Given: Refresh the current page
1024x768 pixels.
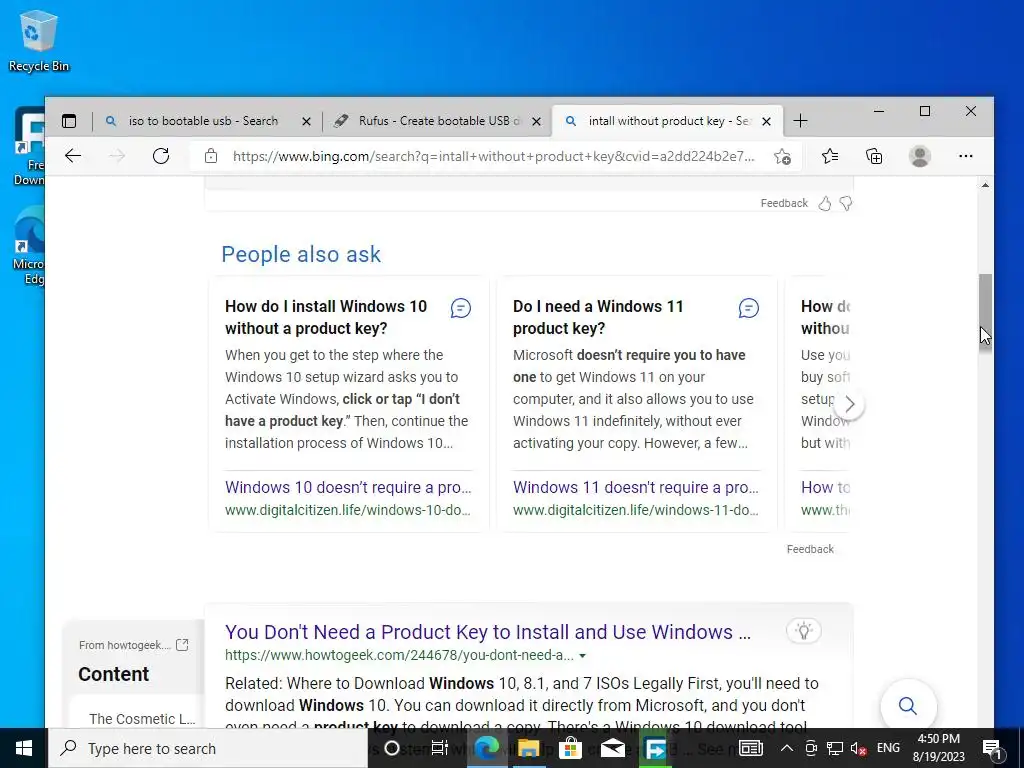Looking at the screenshot, I should [161, 156].
